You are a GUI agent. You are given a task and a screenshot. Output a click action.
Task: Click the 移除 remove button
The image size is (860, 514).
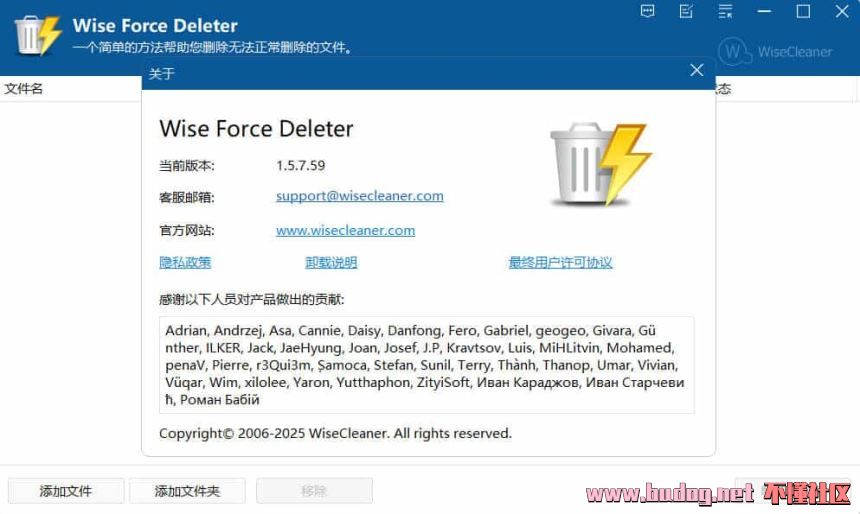[314, 490]
